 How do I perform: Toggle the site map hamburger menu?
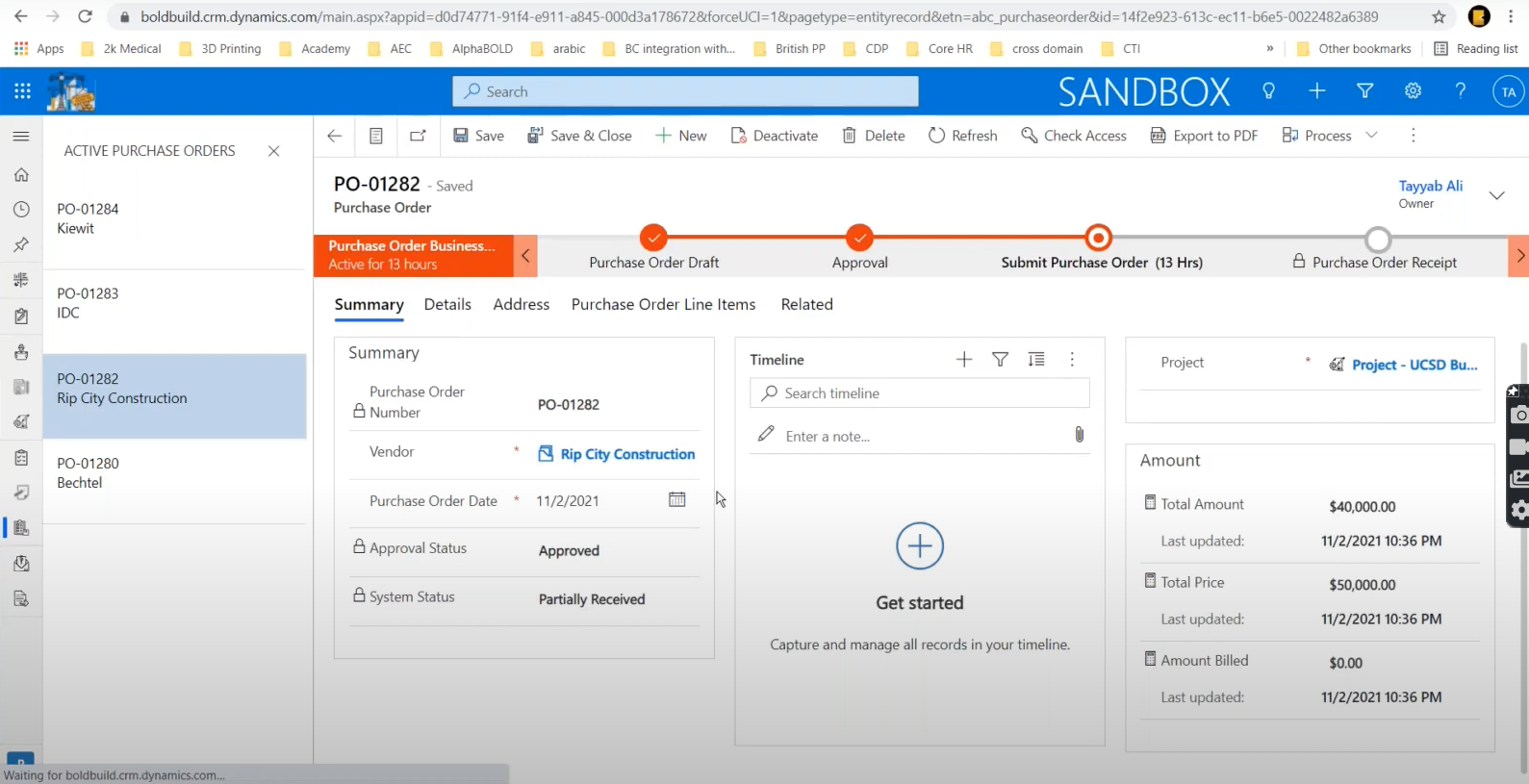pos(21,137)
